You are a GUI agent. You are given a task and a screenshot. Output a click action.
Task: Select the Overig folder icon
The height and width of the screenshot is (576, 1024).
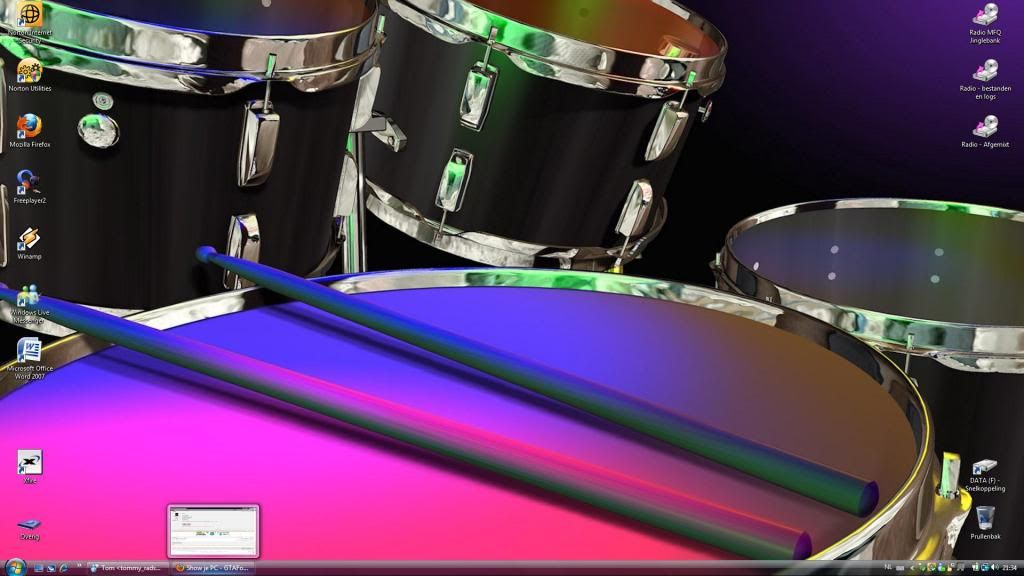pos(29,529)
